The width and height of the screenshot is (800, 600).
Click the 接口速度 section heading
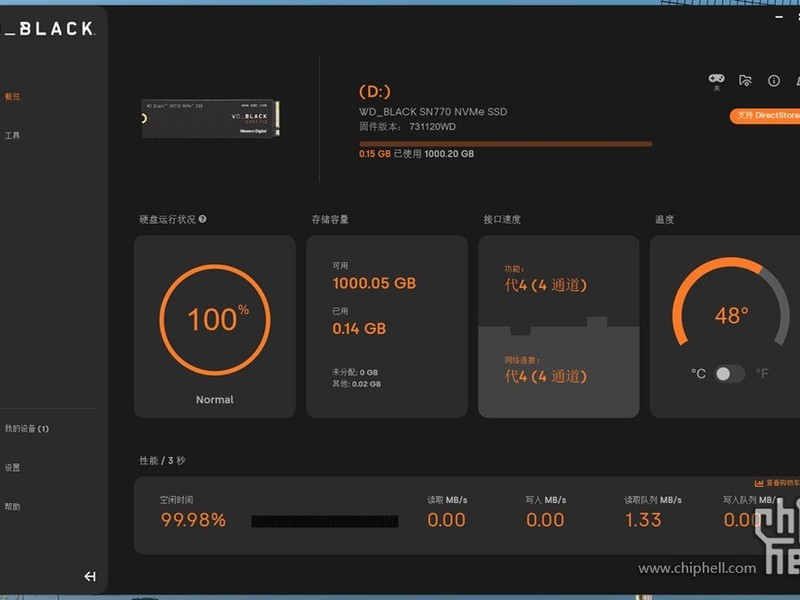[502, 219]
